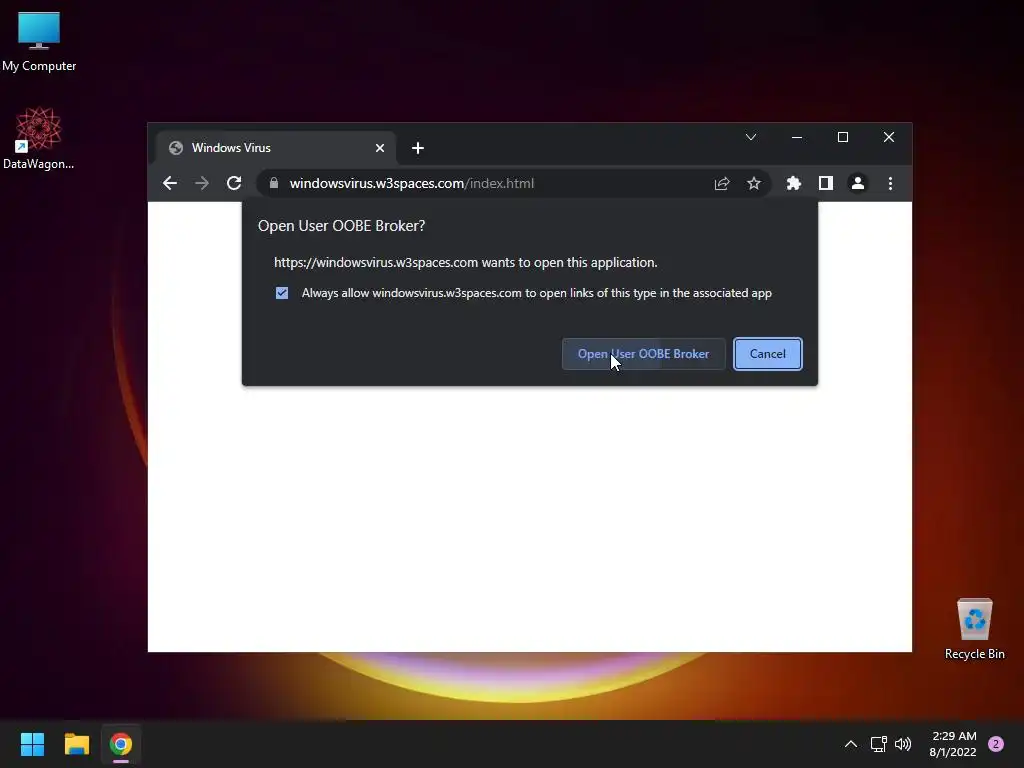The width and height of the screenshot is (1024, 768).
Task: Select the Recycle Bin desktop icon
Action: click(x=974, y=630)
